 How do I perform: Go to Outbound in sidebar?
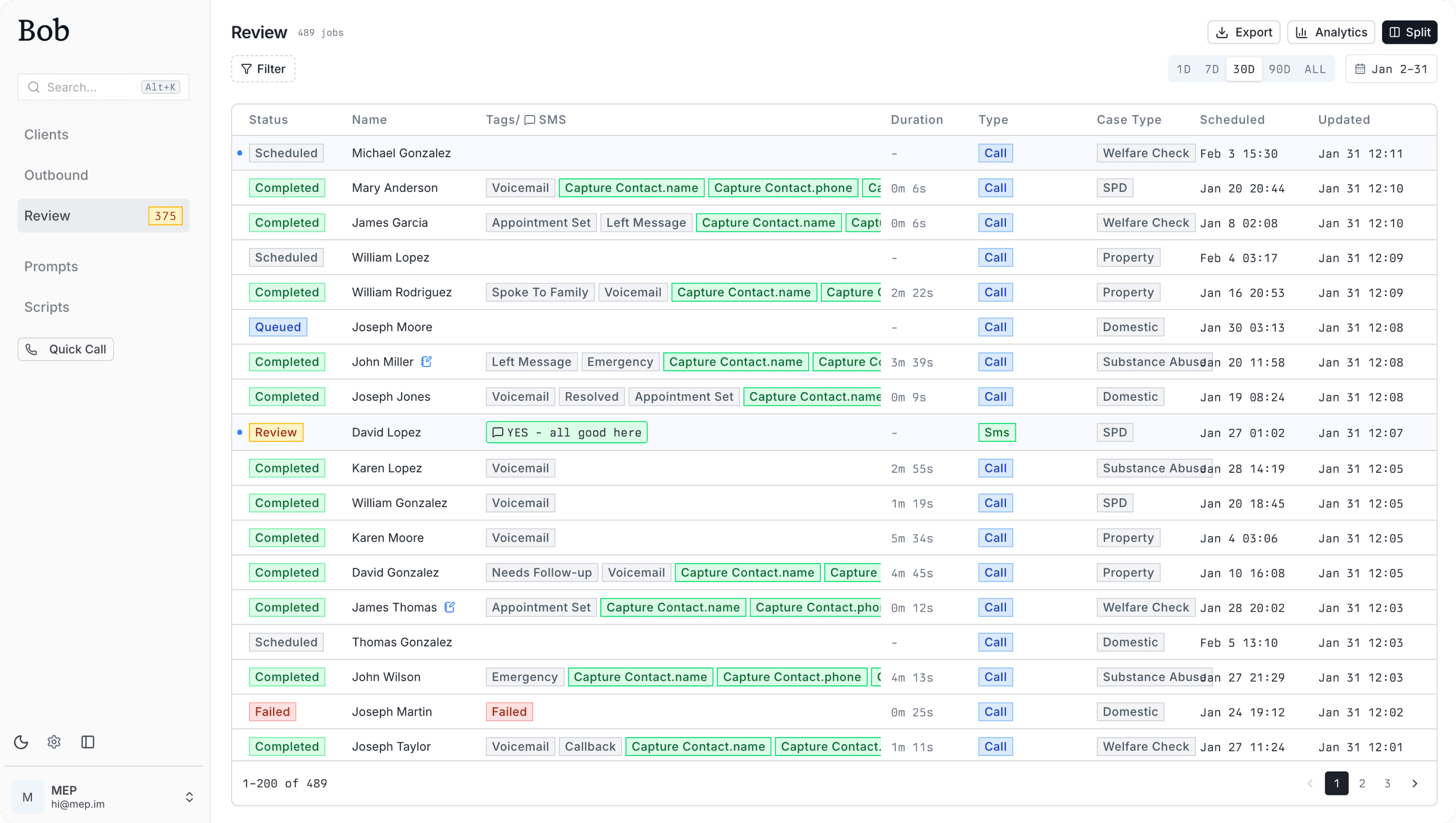(56, 175)
